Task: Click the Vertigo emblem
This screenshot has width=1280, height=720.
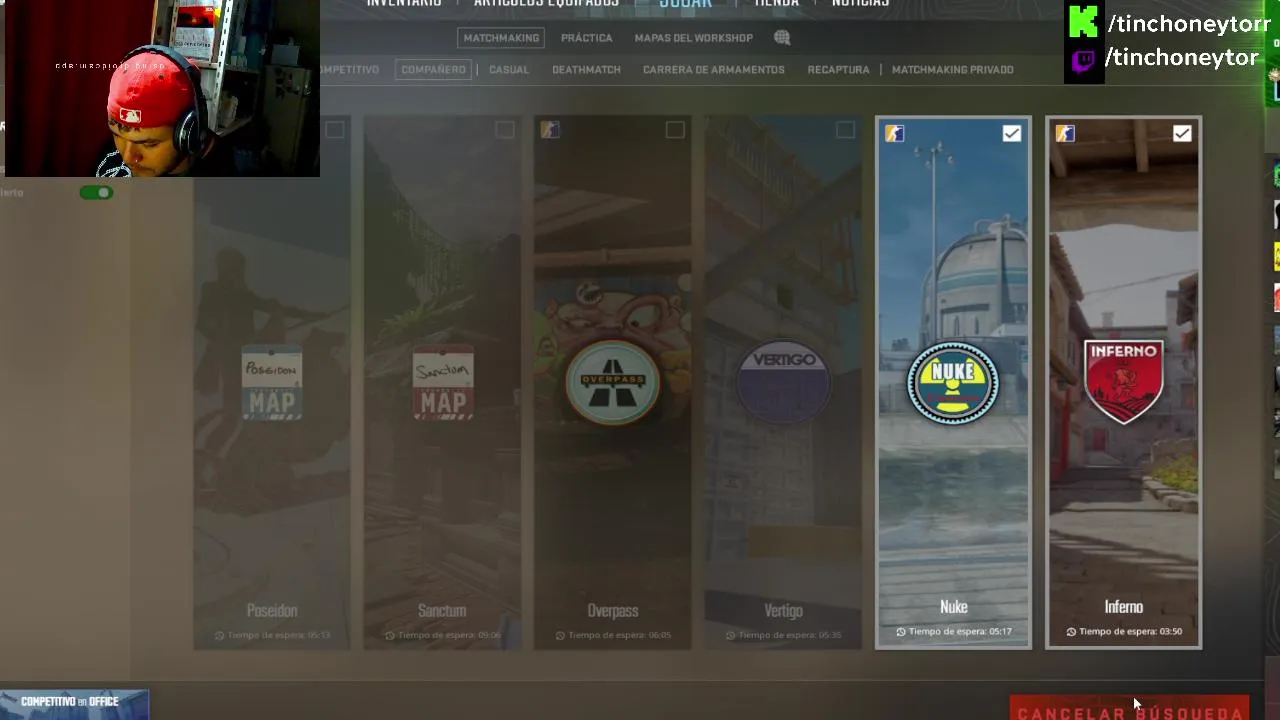Action: click(x=783, y=383)
